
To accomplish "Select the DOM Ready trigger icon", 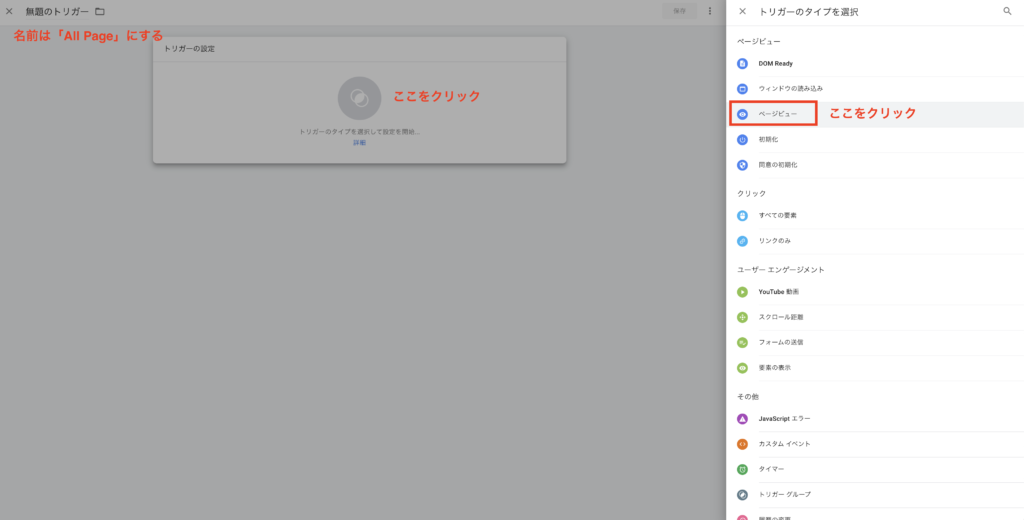I will coord(742,63).
